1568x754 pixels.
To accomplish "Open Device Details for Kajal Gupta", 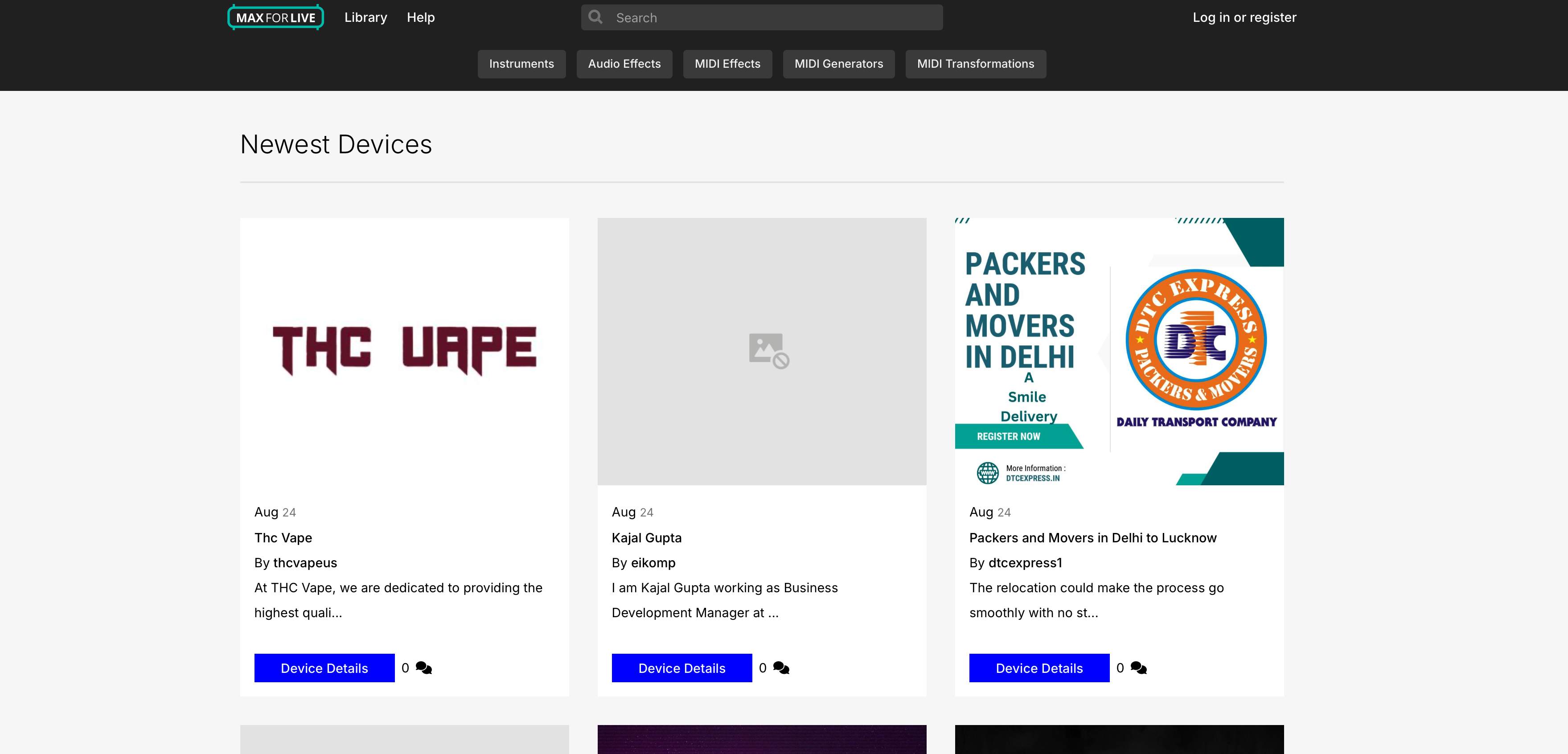I will pyautogui.click(x=682, y=668).
